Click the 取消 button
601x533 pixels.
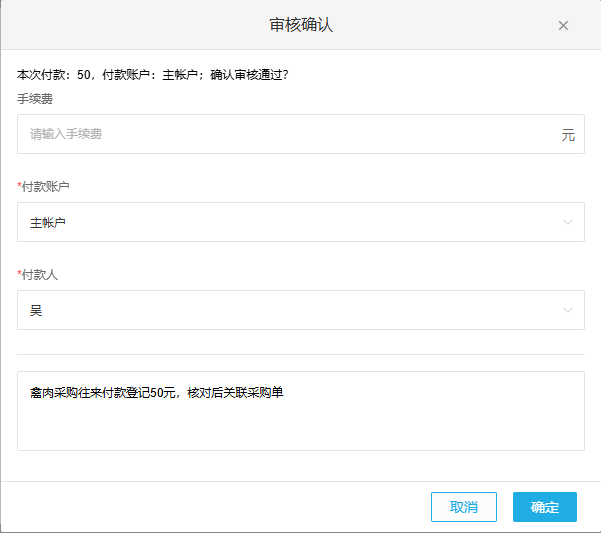tap(464, 507)
